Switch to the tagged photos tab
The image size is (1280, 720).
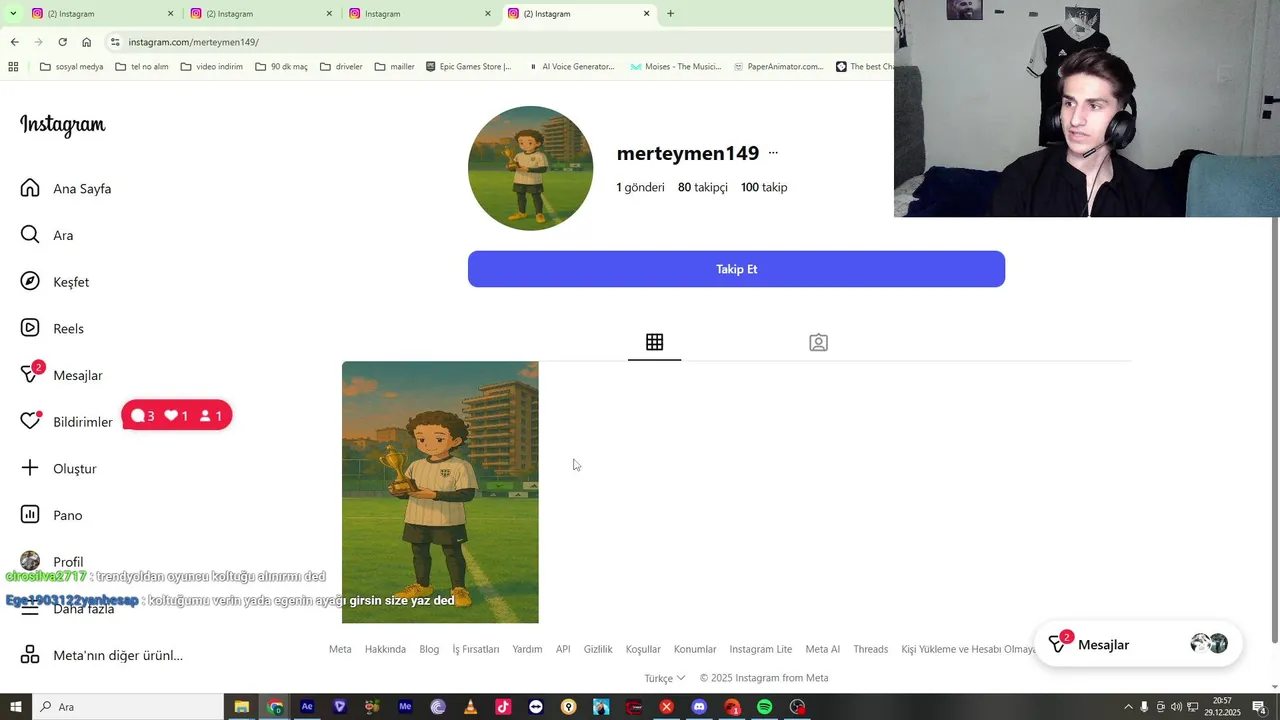click(818, 342)
